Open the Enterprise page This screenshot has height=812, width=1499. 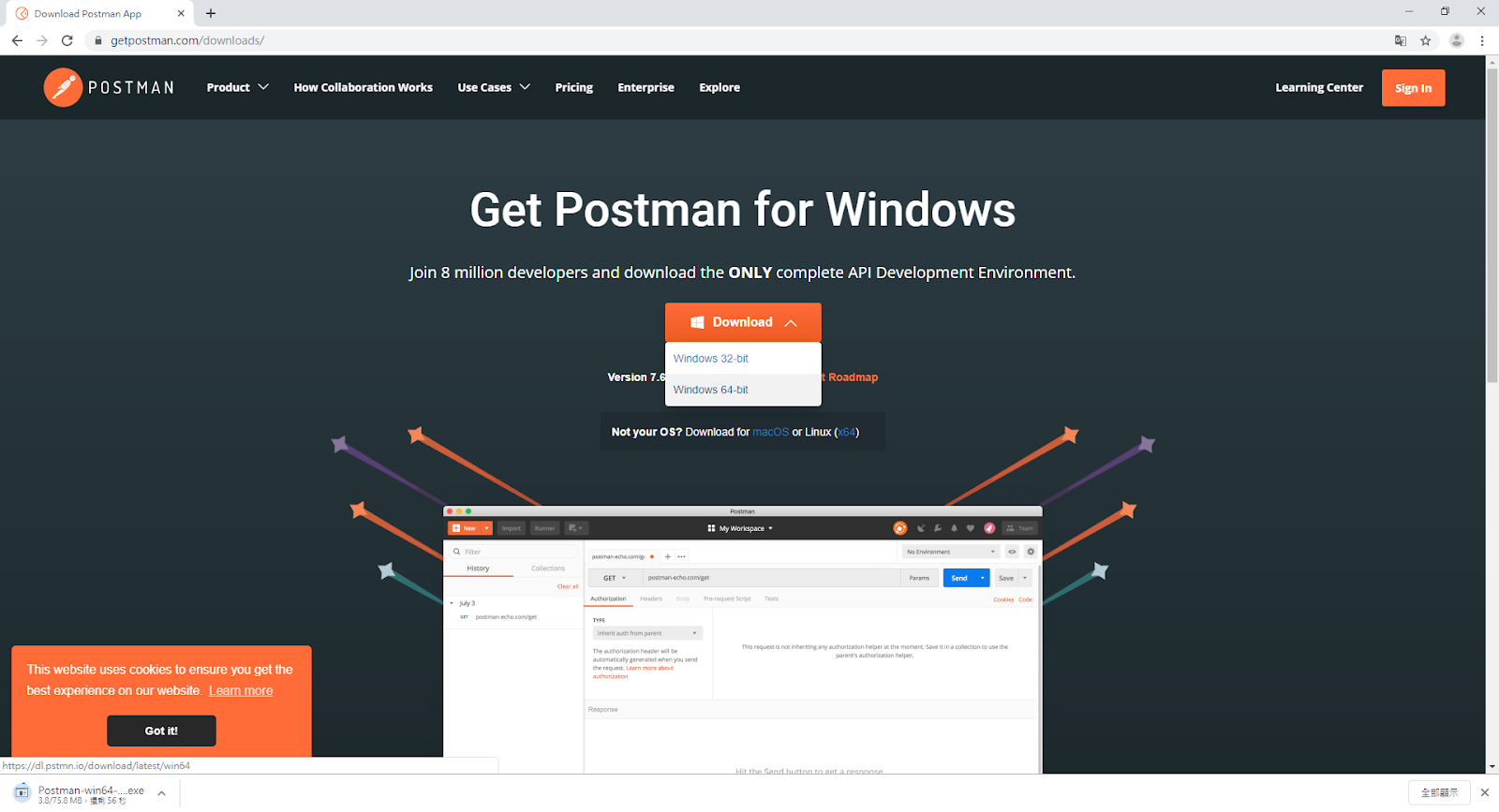(x=646, y=87)
